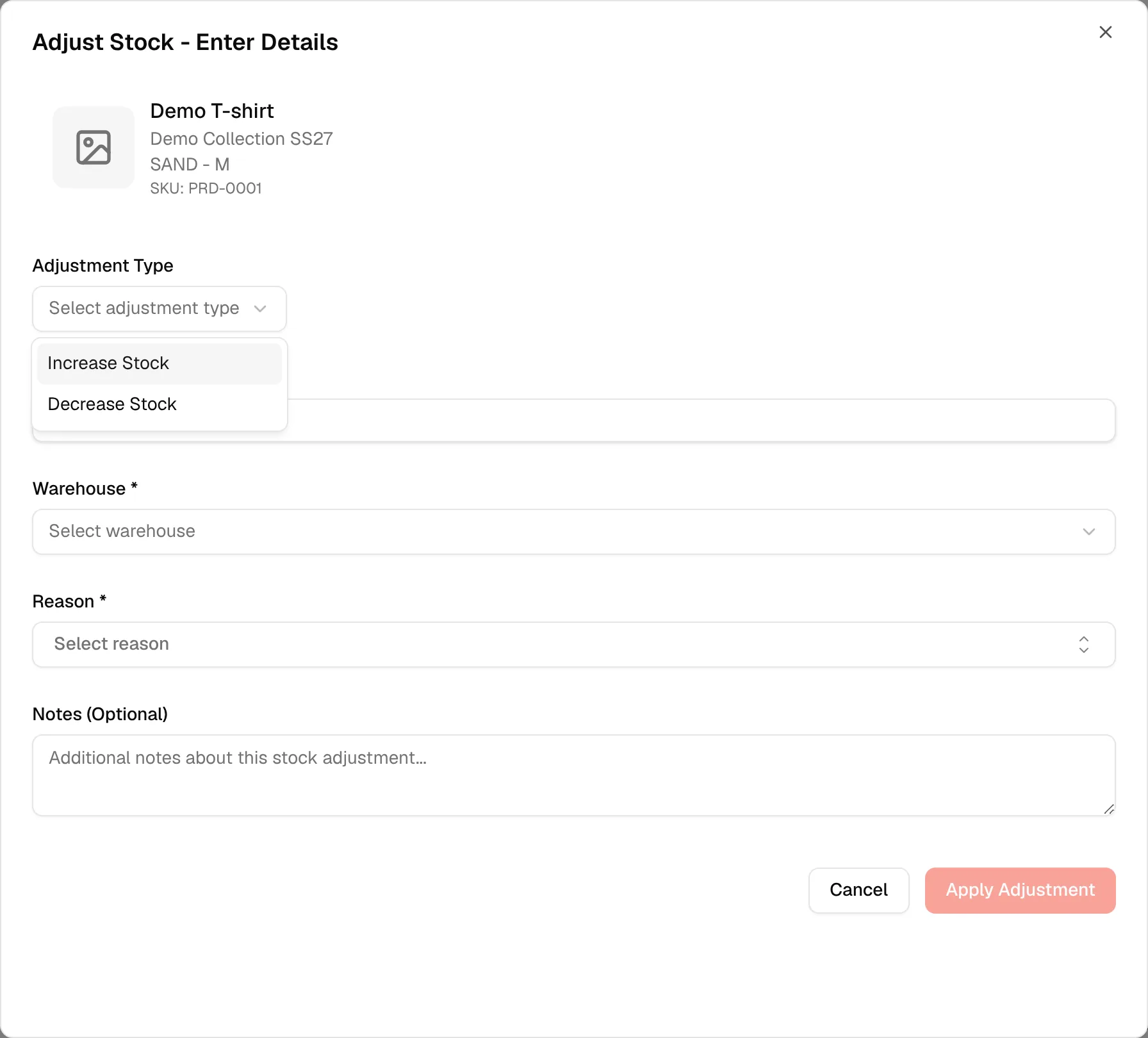Click the Notes text area
The width and height of the screenshot is (1148, 1038).
[x=574, y=775]
